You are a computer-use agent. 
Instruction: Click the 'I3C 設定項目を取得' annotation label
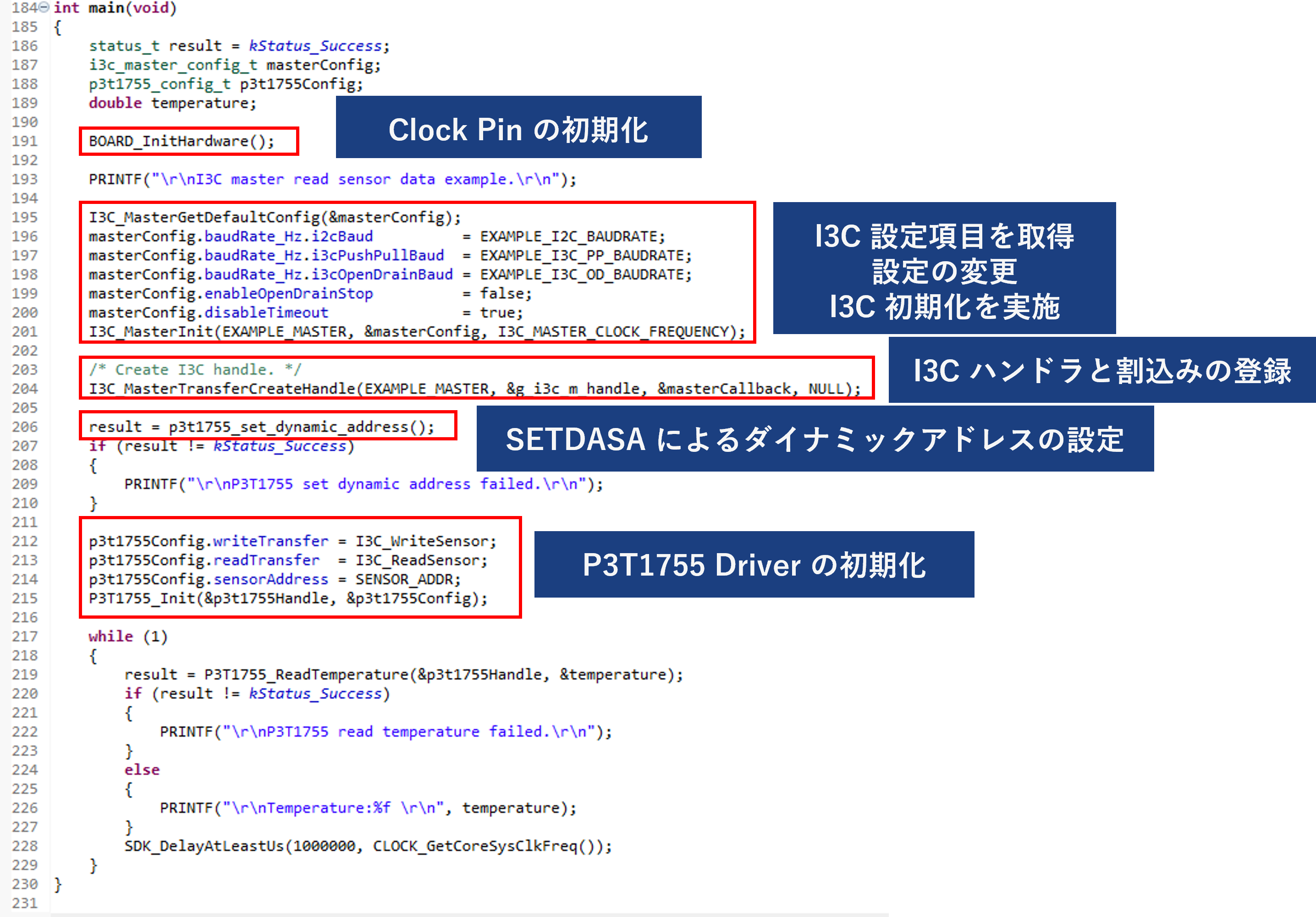(x=944, y=236)
